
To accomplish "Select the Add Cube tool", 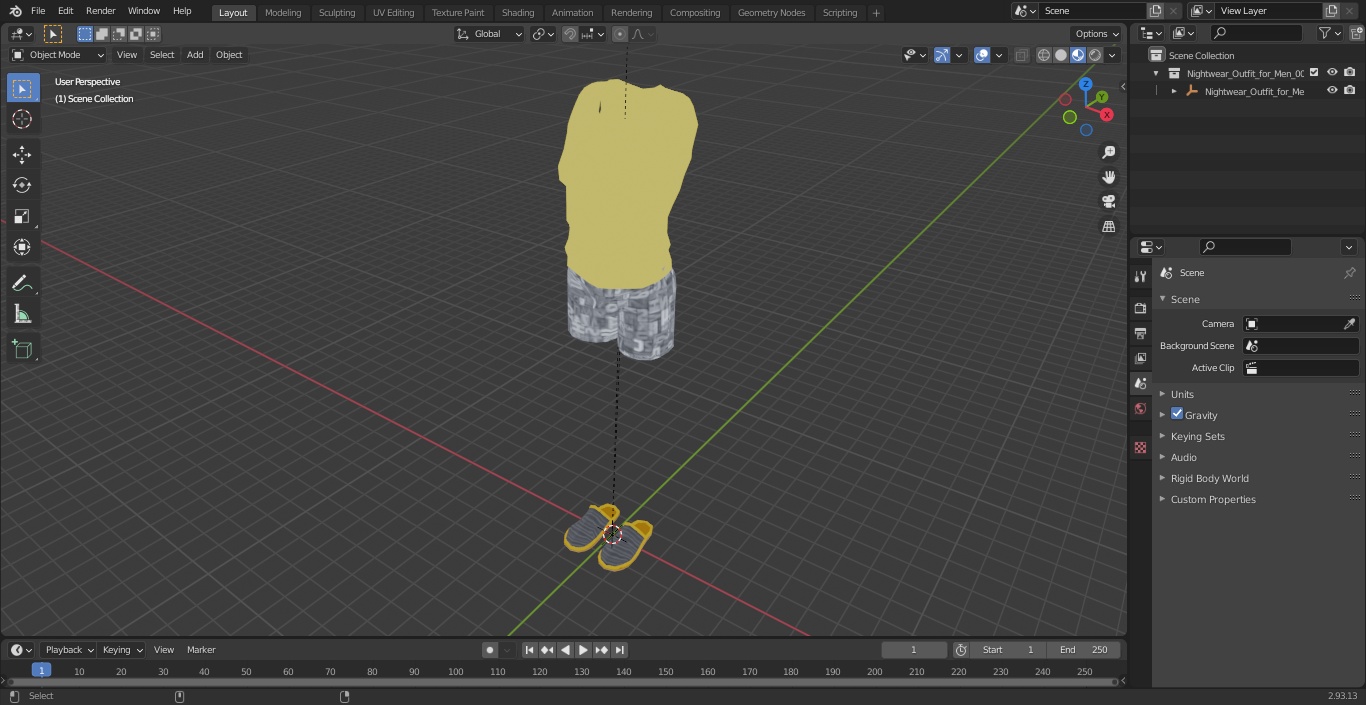I will [22, 350].
